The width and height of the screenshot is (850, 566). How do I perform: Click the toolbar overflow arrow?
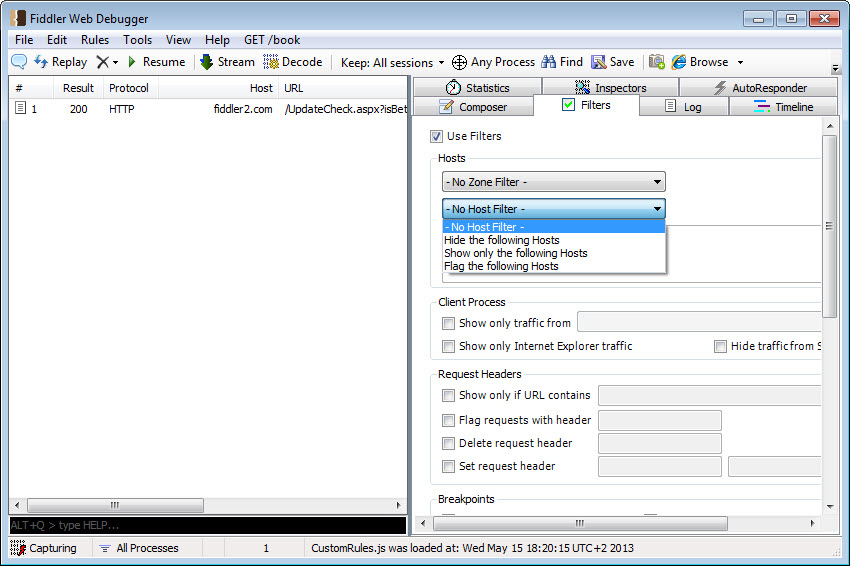(835, 68)
